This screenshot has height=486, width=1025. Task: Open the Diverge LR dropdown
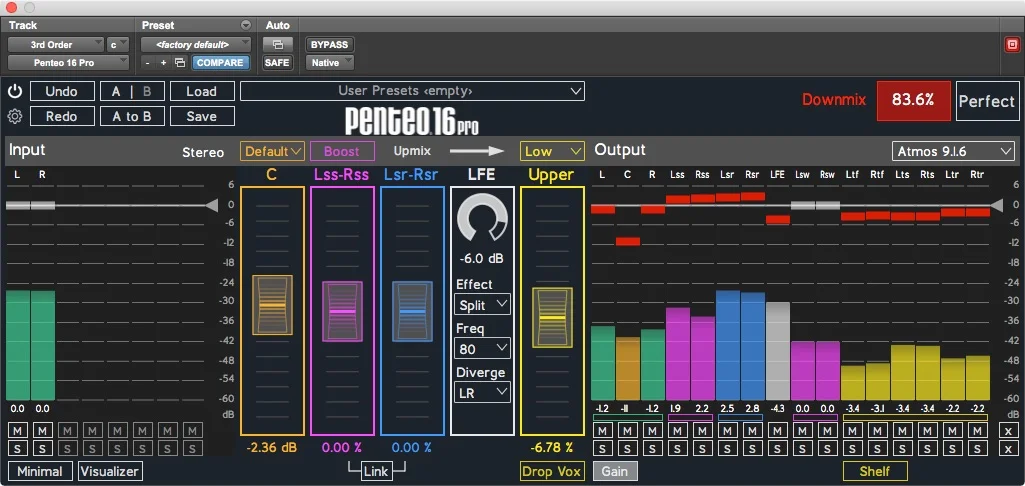click(482, 392)
